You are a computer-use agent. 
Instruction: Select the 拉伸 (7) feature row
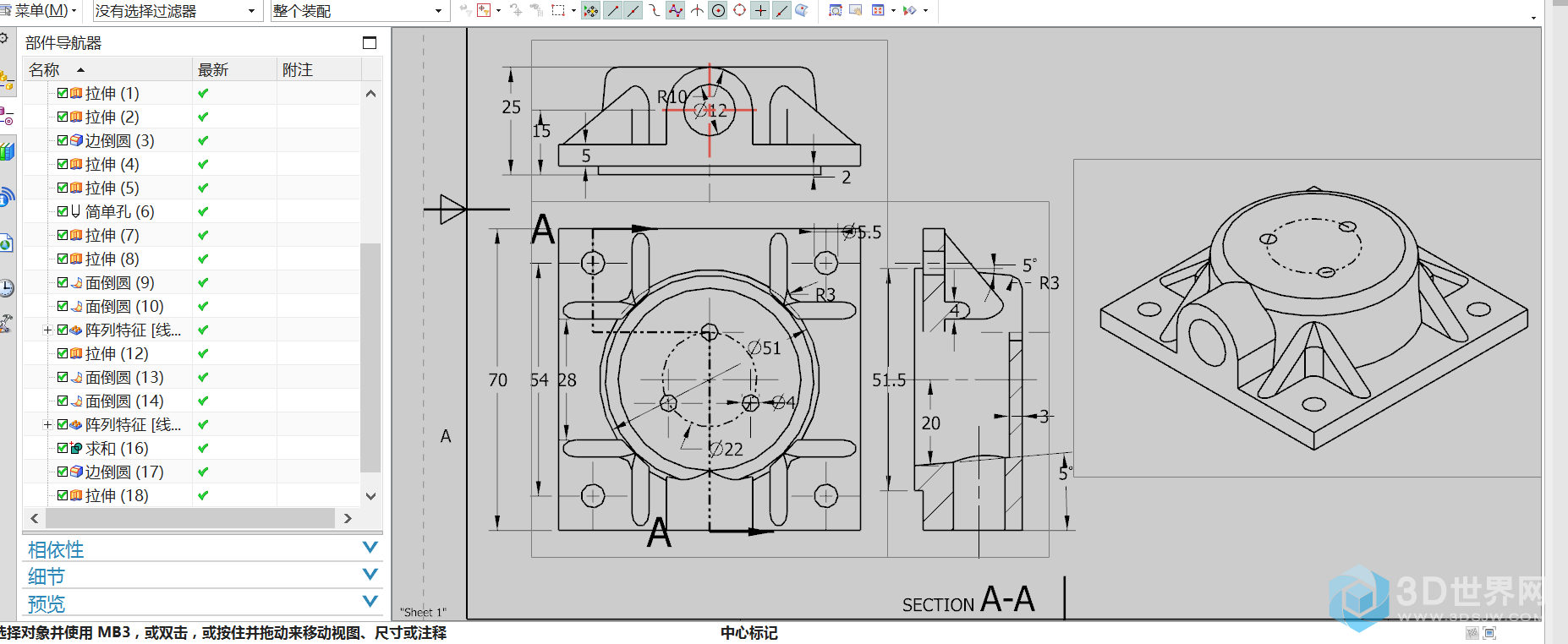[193, 235]
